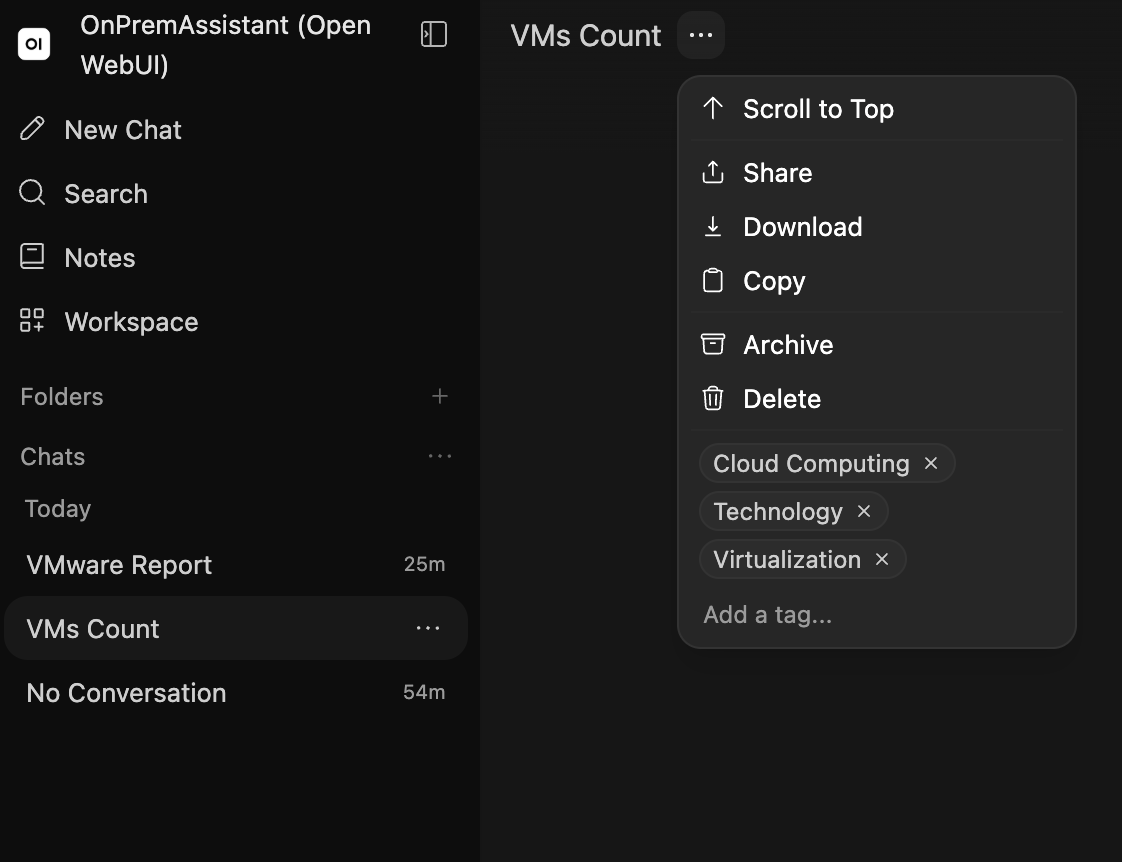This screenshot has height=862, width=1122.
Task: Open Search in the sidebar
Action: point(235,193)
